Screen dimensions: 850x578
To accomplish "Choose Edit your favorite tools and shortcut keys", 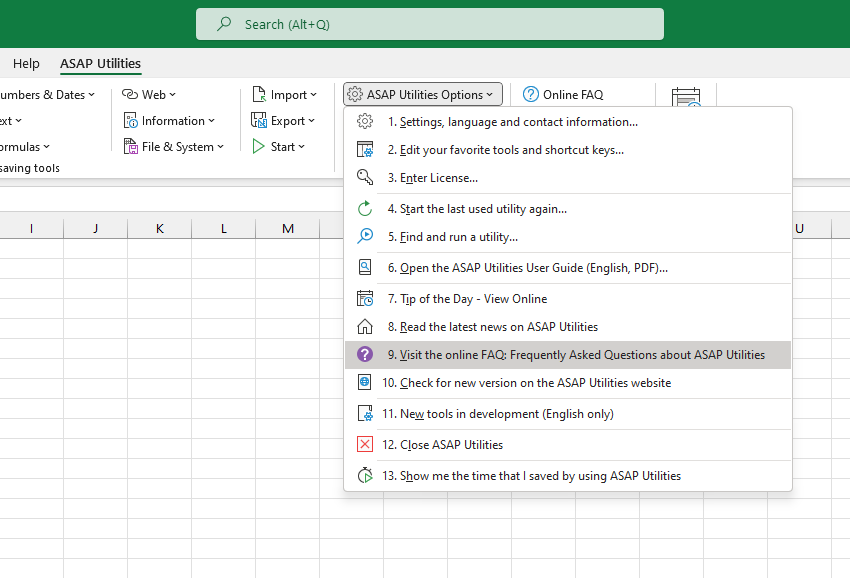I will tap(568, 150).
